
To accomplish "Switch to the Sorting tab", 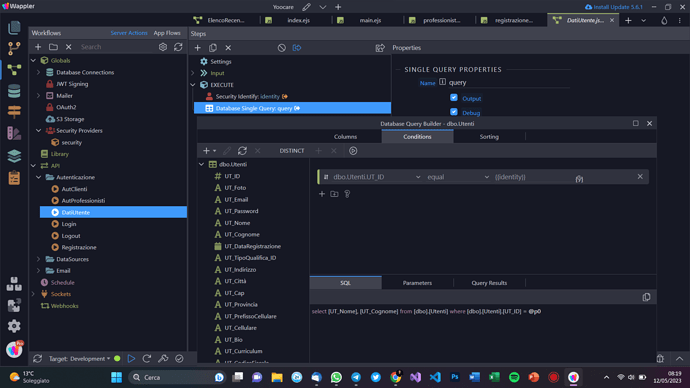I will click(489, 137).
